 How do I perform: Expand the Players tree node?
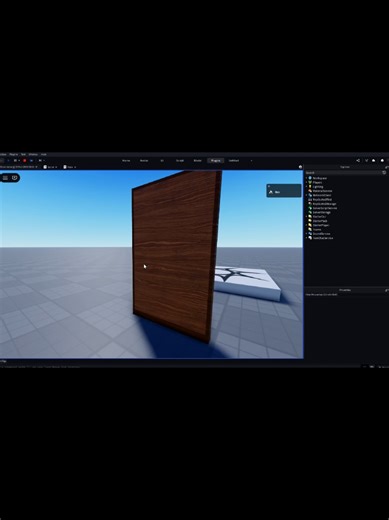point(306,182)
